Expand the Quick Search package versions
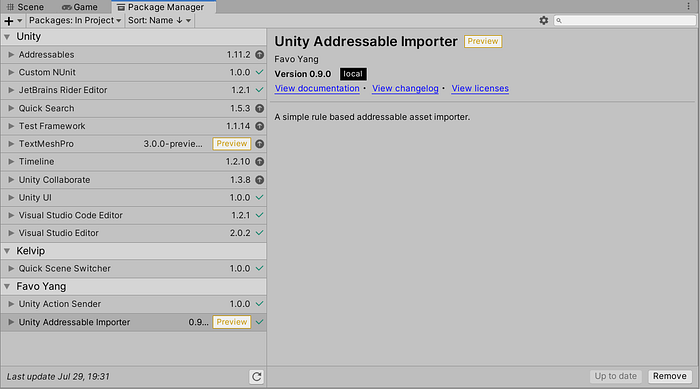The width and height of the screenshot is (700, 389). pos(11,109)
